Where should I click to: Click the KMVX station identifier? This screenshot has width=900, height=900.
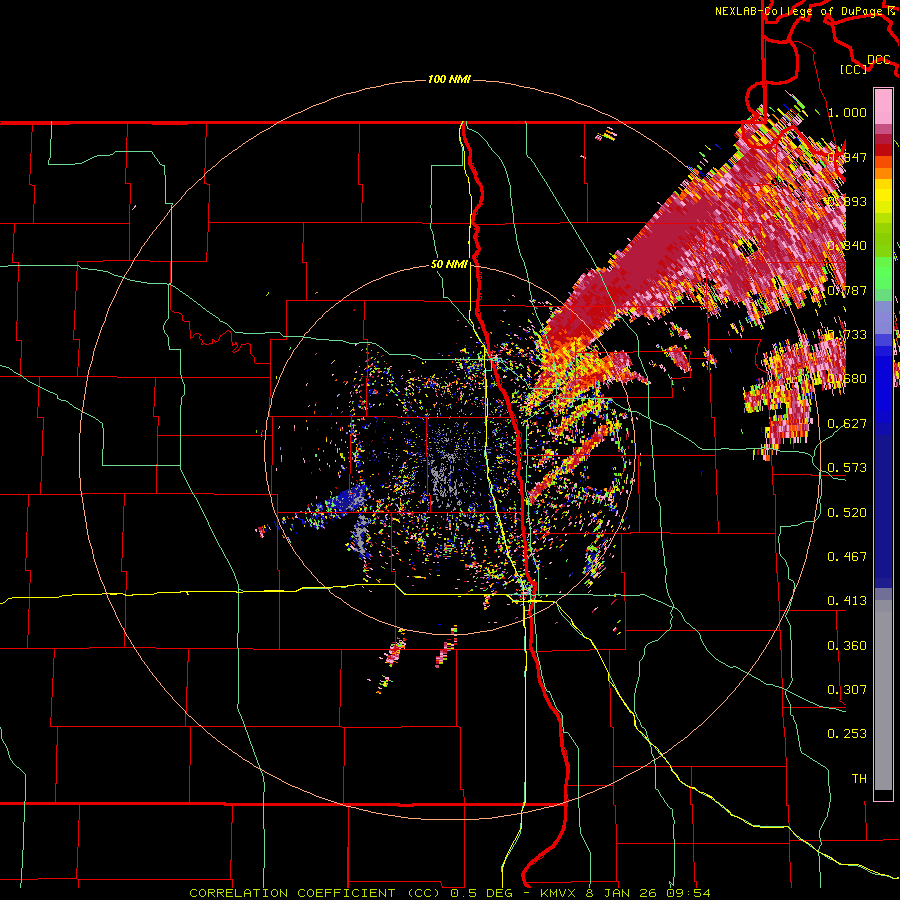[x=559, y=893]
